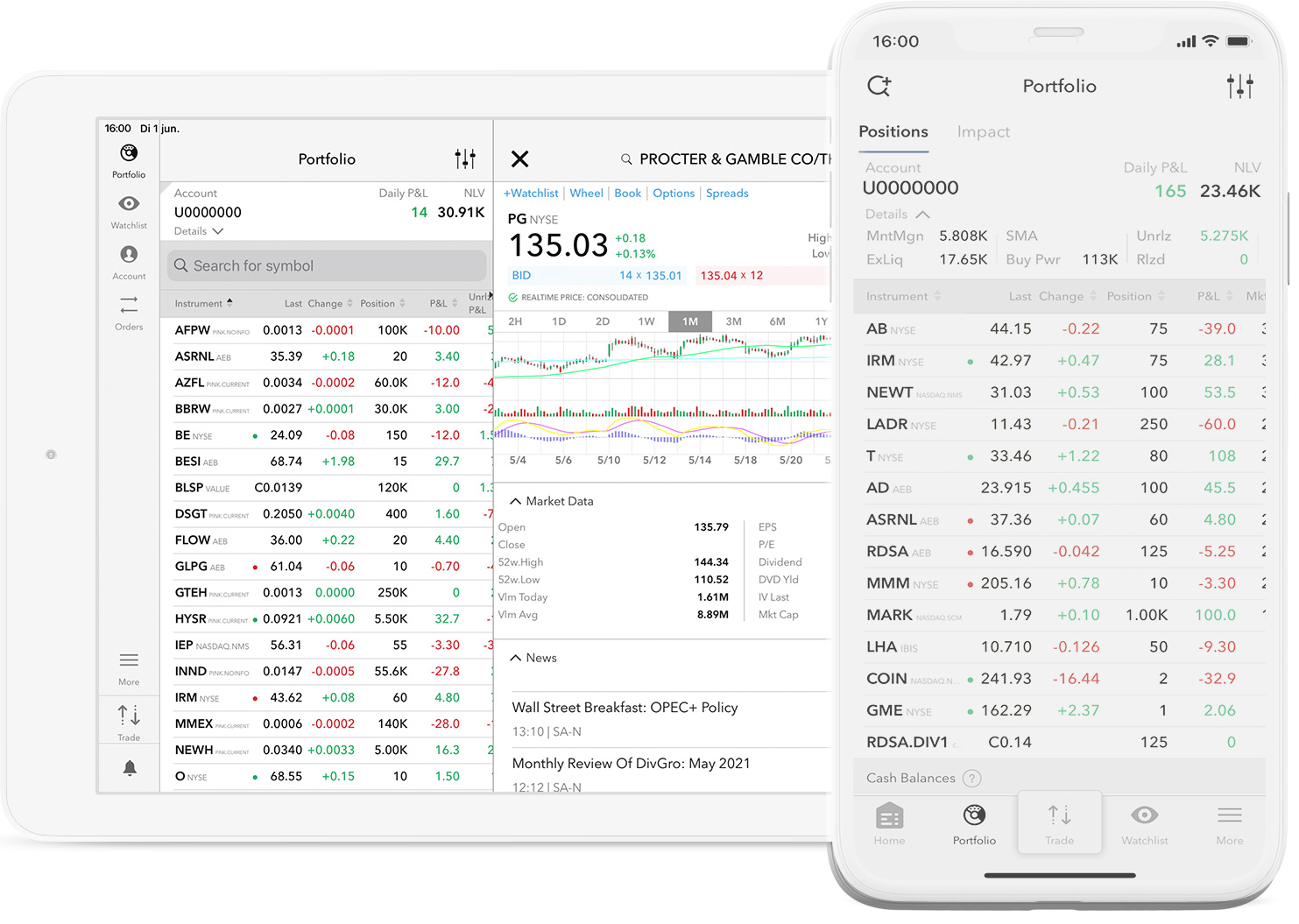Open the Options link
This screenshot has height=924, width=1299.
pos(674,193)
